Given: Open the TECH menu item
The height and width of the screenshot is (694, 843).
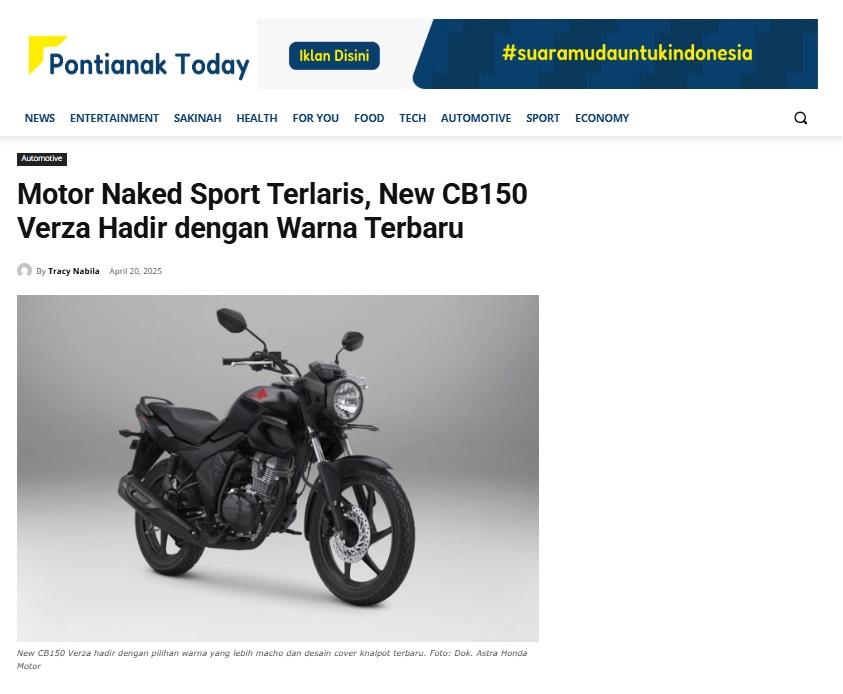Looking at the screenshot, I should pyautogui.click(x=412, y=118).
